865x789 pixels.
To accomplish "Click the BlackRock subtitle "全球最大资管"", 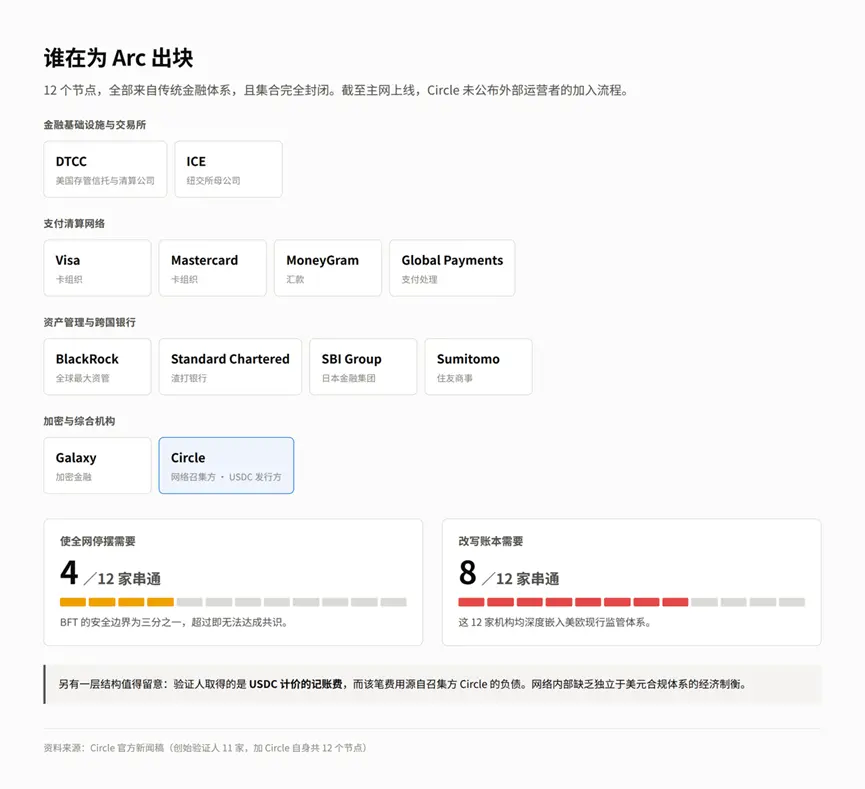I will pyautogui.click(x=83, y=378).
